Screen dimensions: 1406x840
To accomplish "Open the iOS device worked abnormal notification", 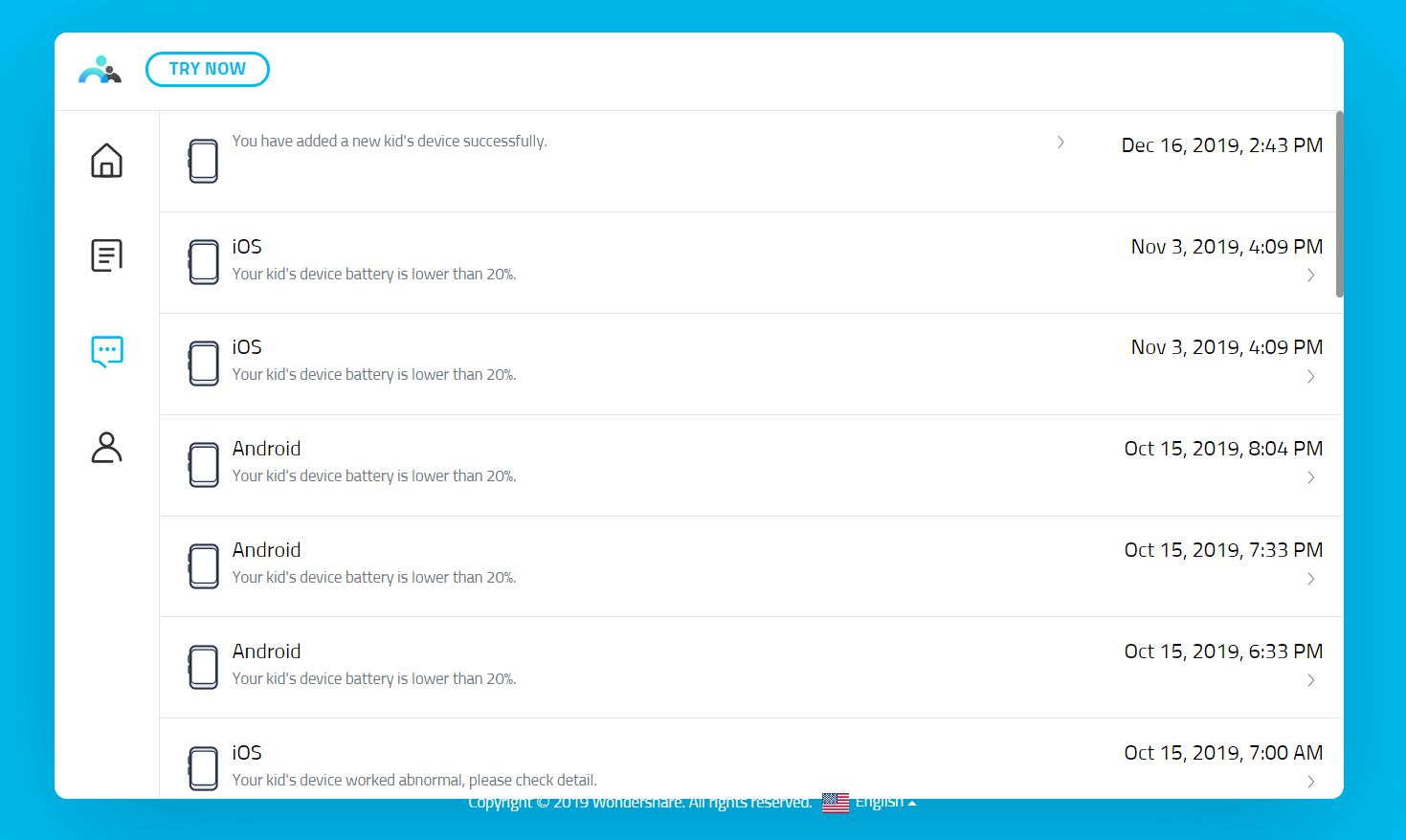I will [414, 780].
